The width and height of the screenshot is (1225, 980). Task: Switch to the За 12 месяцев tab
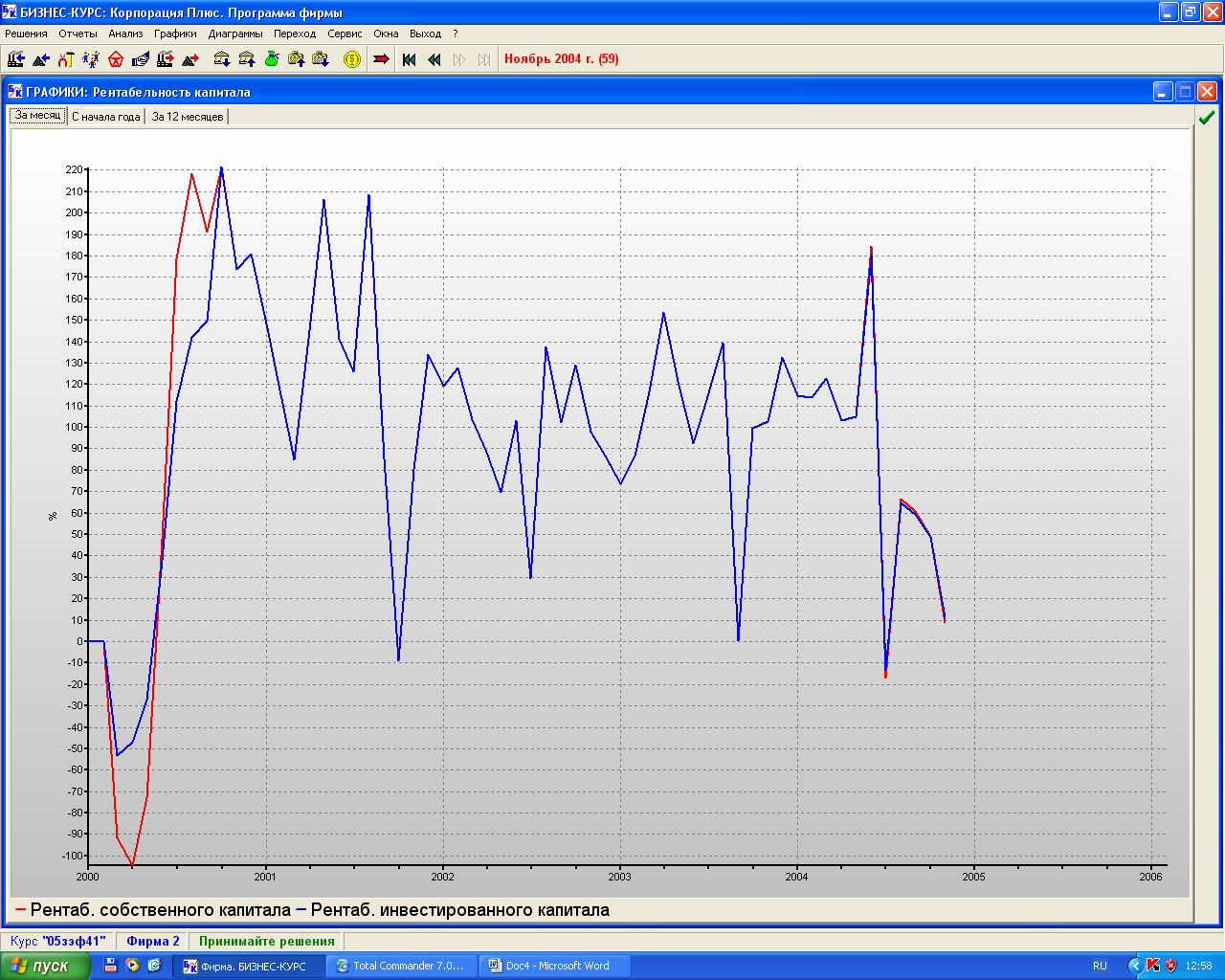(x=188, y=117)
